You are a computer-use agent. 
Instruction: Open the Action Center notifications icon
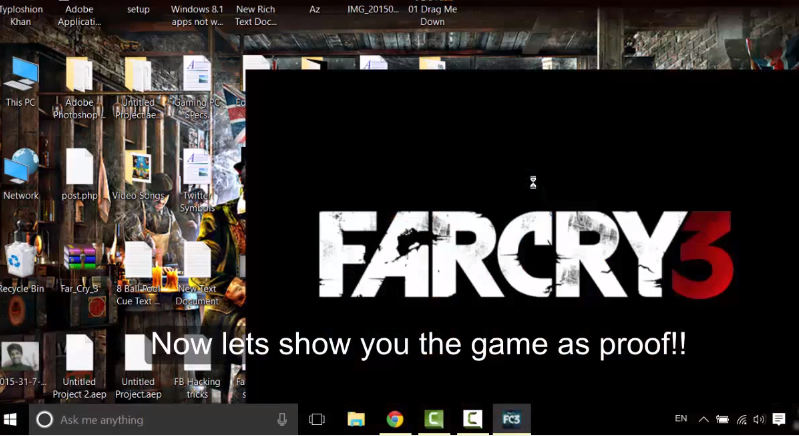click(778, 420)
